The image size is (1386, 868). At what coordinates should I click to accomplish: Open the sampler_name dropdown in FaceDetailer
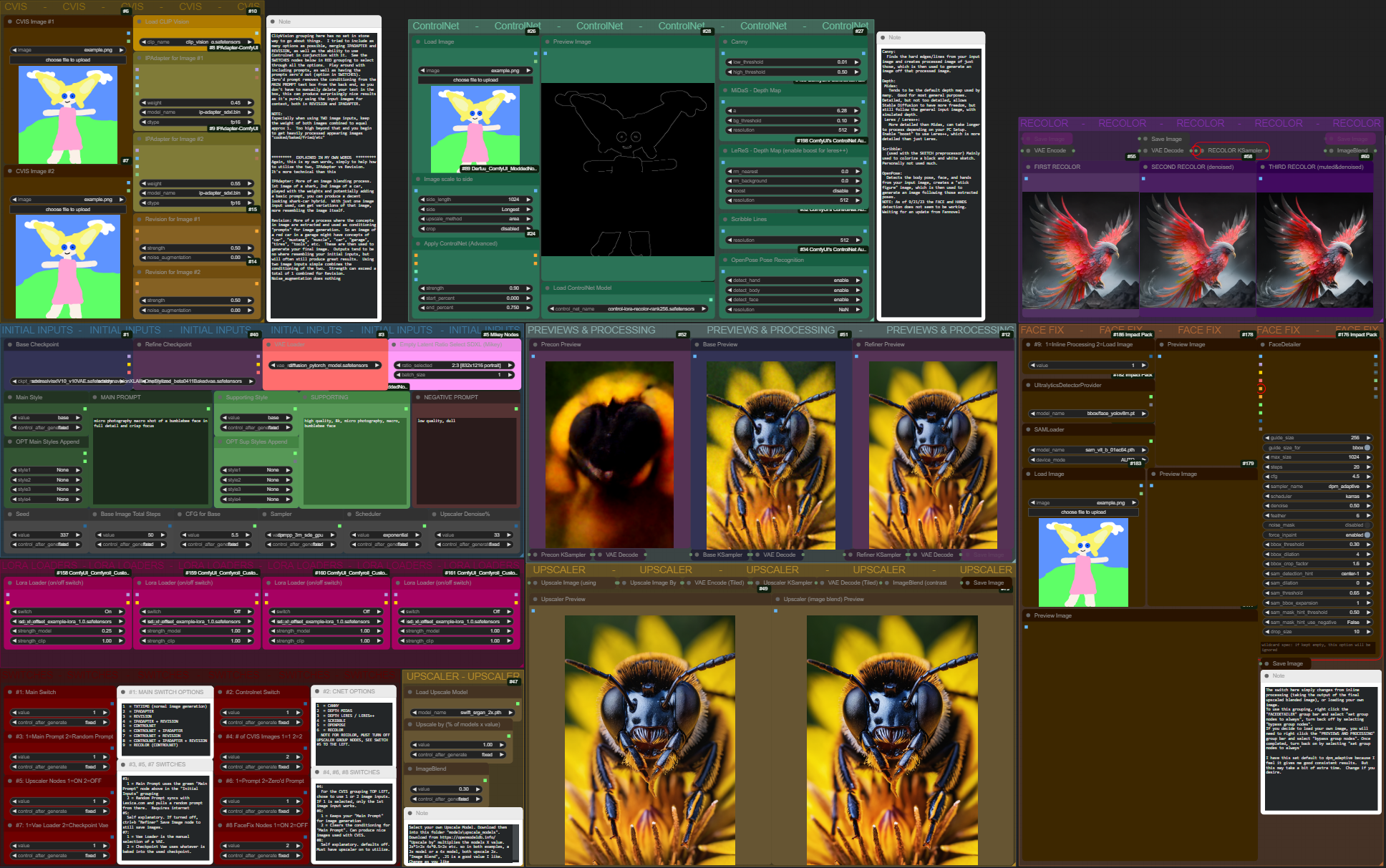(1317, 487)
